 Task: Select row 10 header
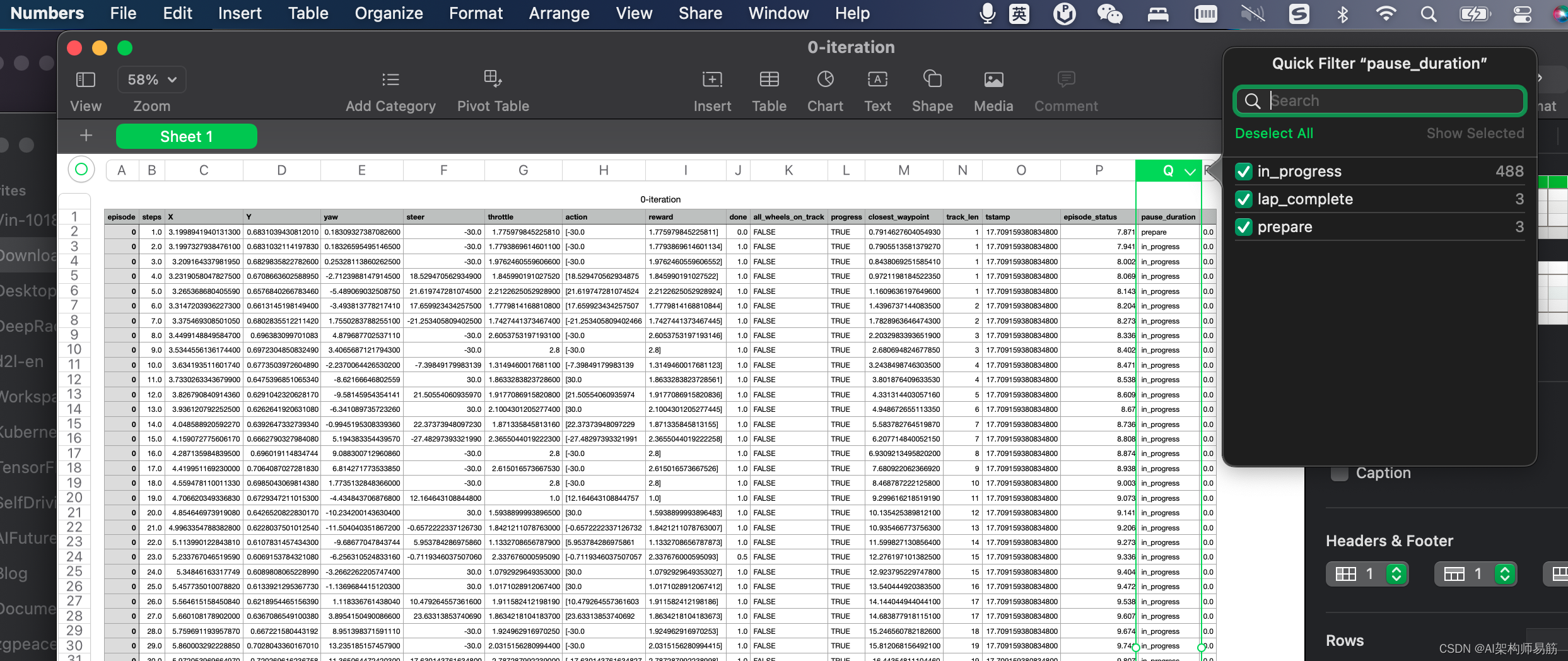pyautogui.click(x=74, y=349)
